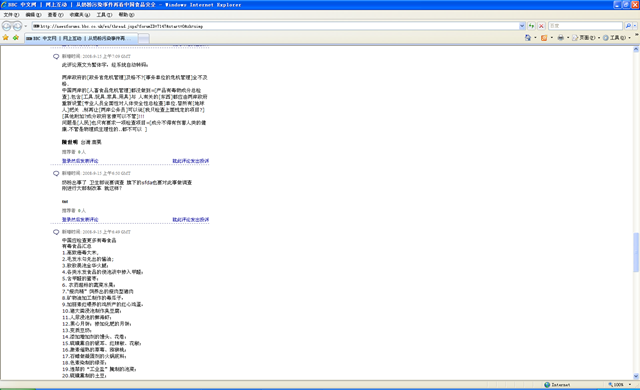Open the 页面 (Page) command bar menu

point(584,38)
